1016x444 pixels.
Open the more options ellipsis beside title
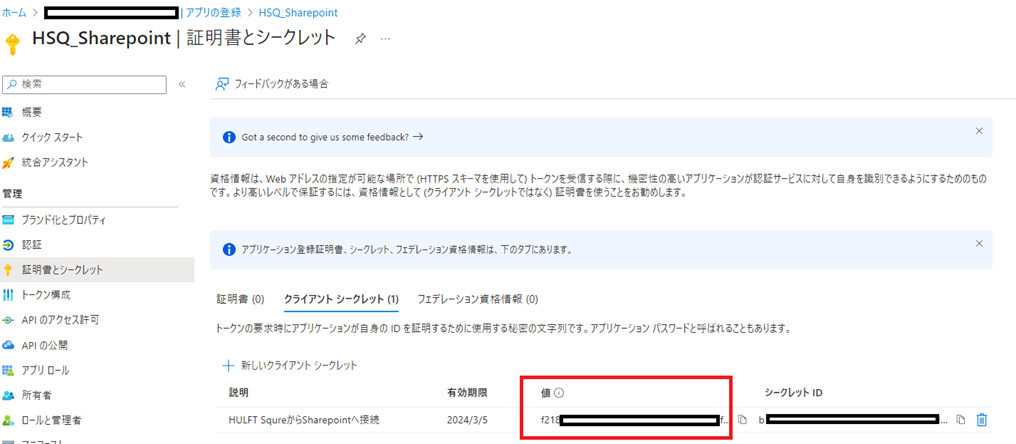(x=386, y=39)
